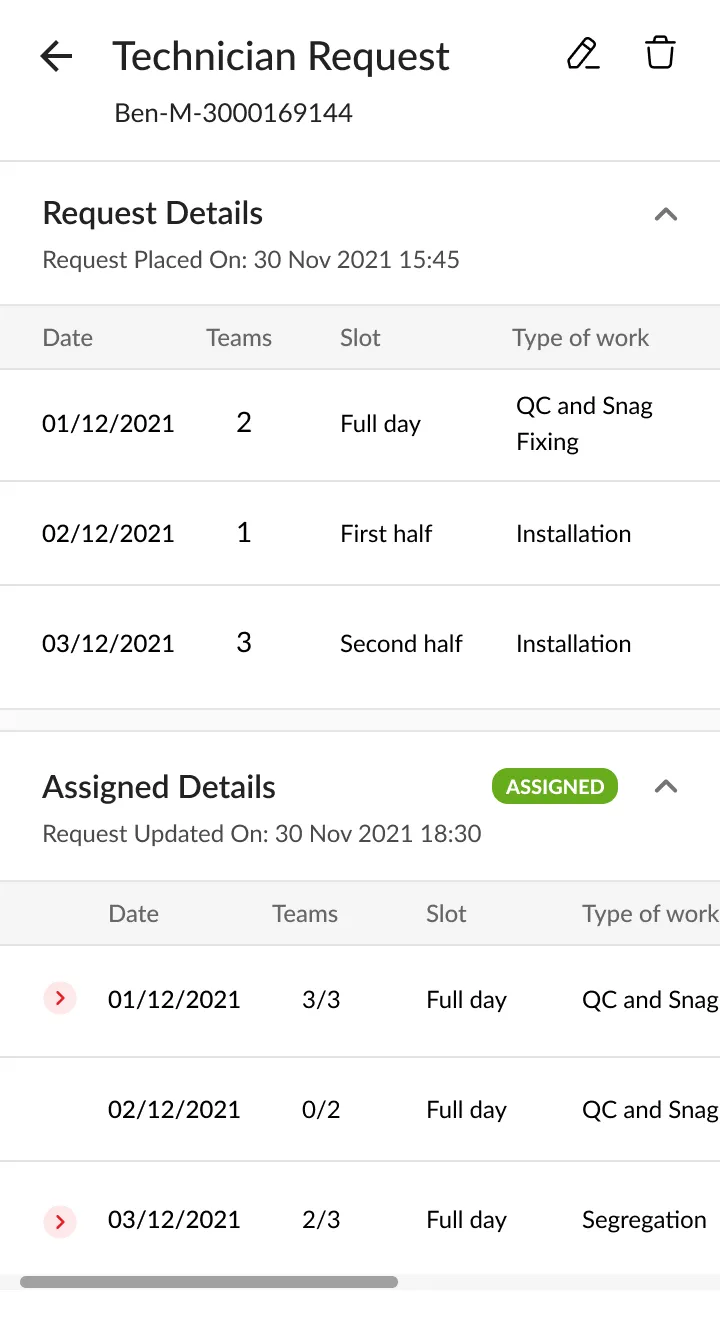
Task: Select the 03/12/2021 Second half request row
Action: [x=360, y=644]
